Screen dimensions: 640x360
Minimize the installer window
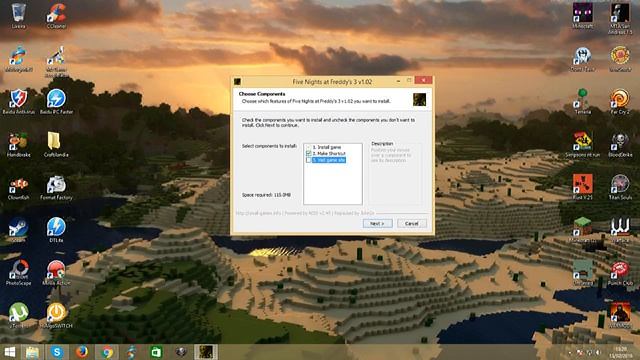398,81
